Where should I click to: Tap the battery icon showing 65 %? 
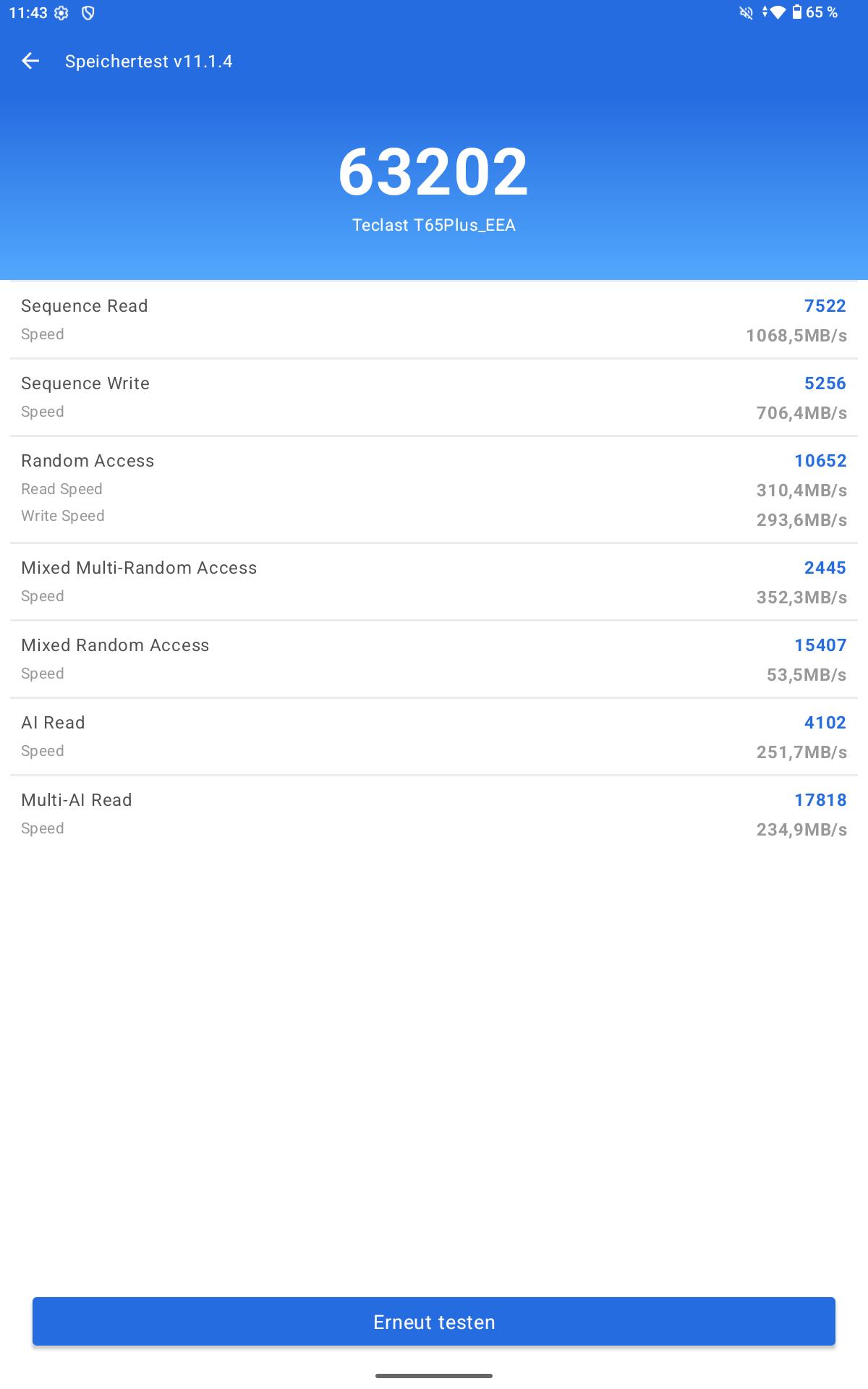click(796, 12)
